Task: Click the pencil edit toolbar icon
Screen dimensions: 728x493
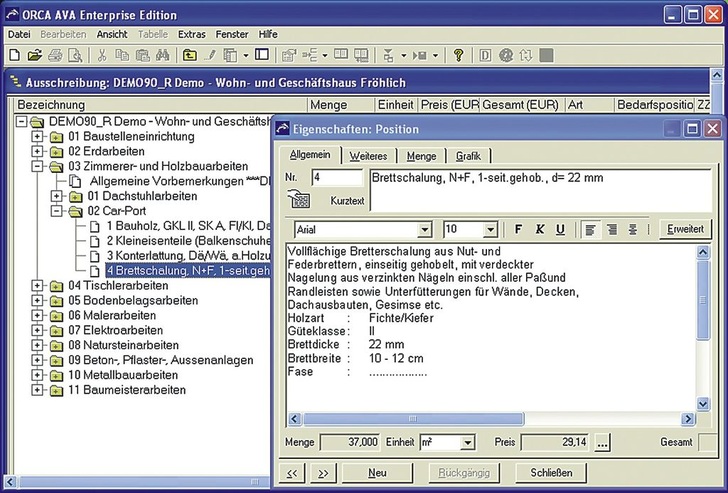Action: (210, 55)
